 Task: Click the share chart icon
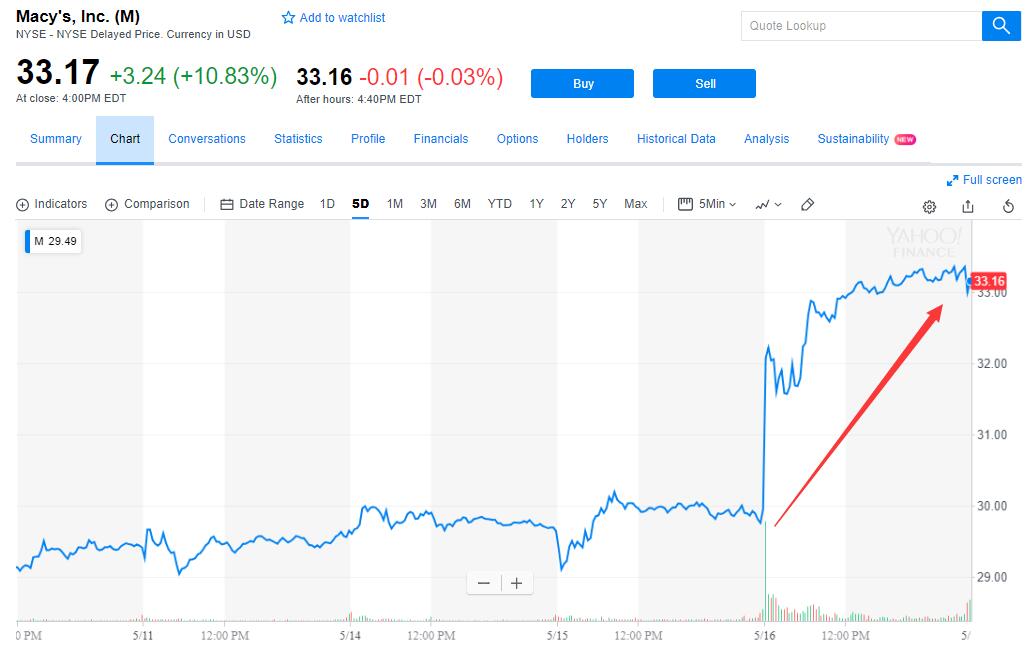tap(967, 206)
